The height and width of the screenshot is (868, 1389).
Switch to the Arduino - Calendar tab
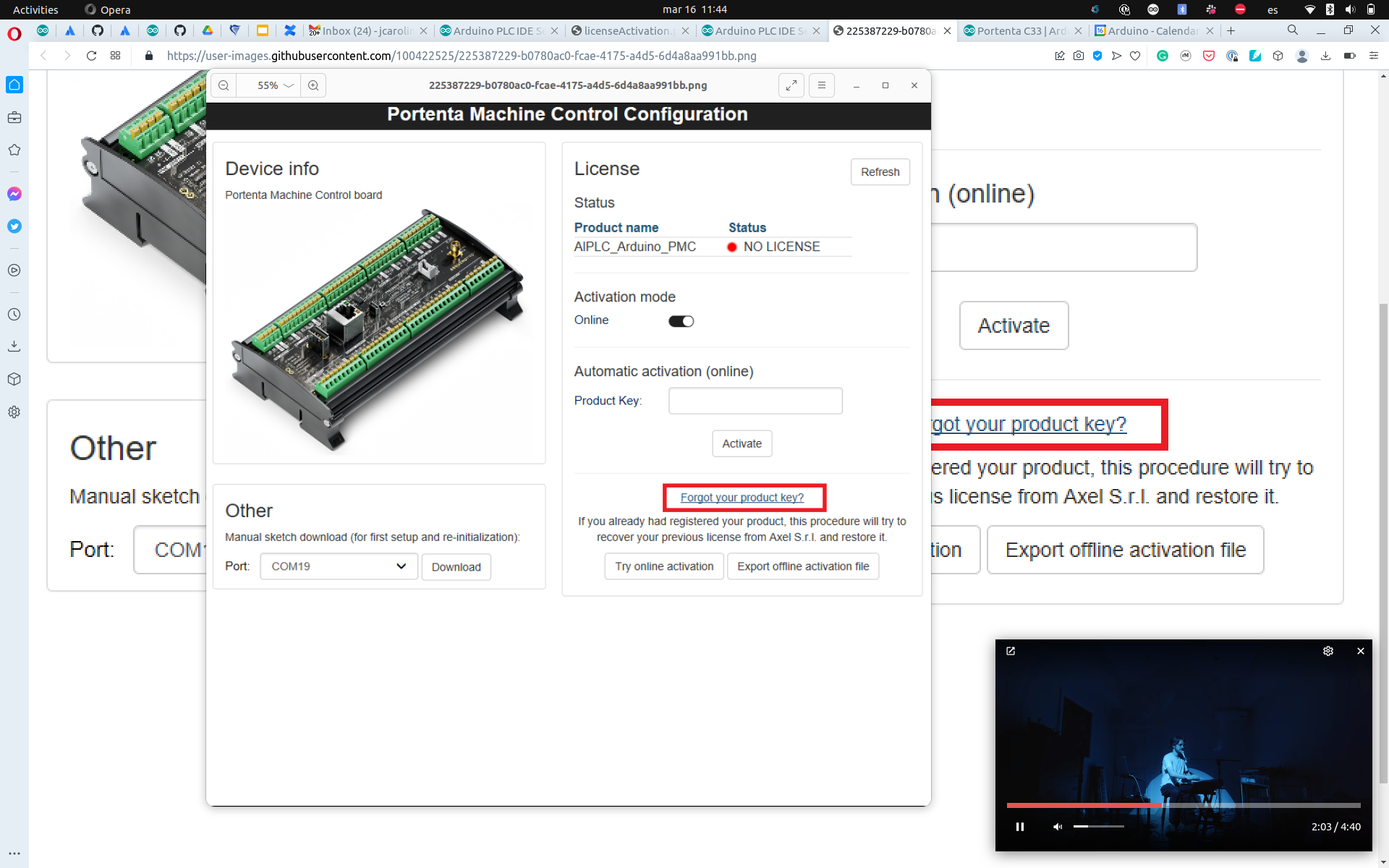1153,30
